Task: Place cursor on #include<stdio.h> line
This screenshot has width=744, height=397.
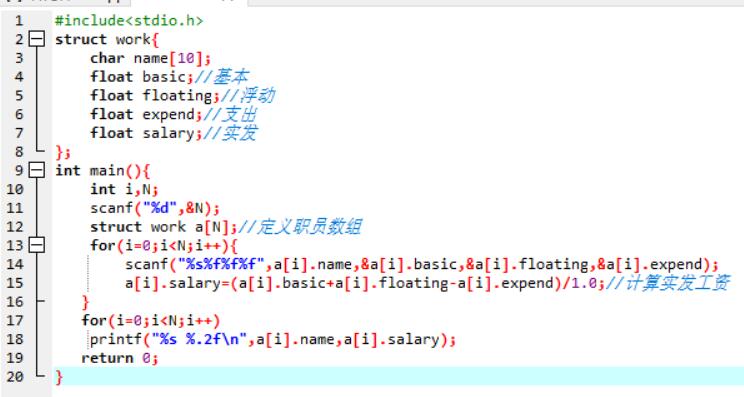Action: coord(129,21)
